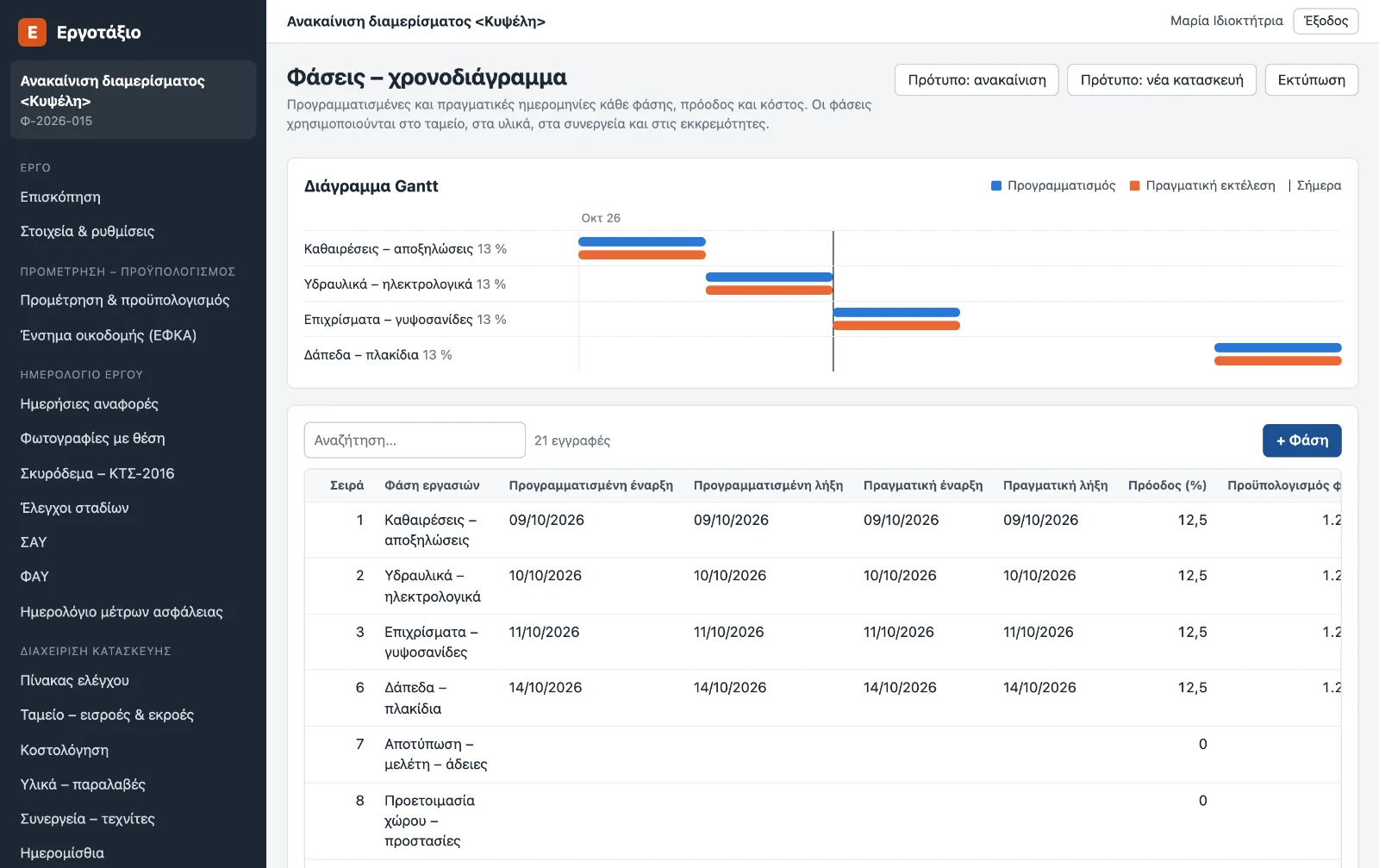
Task: Click the Εκτύπωση button
Action: 1311,80
